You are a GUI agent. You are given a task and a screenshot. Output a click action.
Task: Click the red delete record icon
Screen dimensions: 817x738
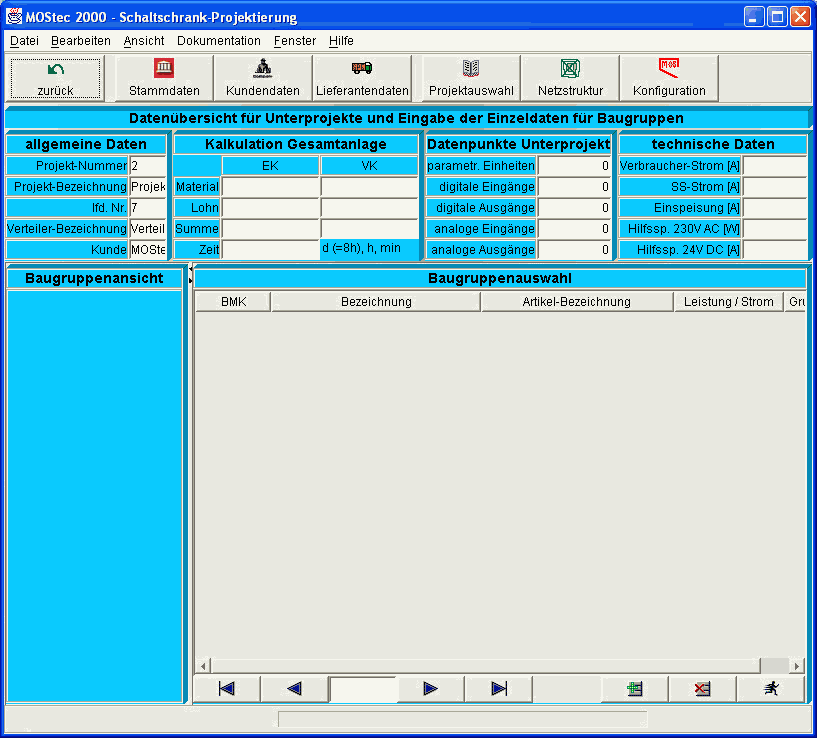click(702, 688)
